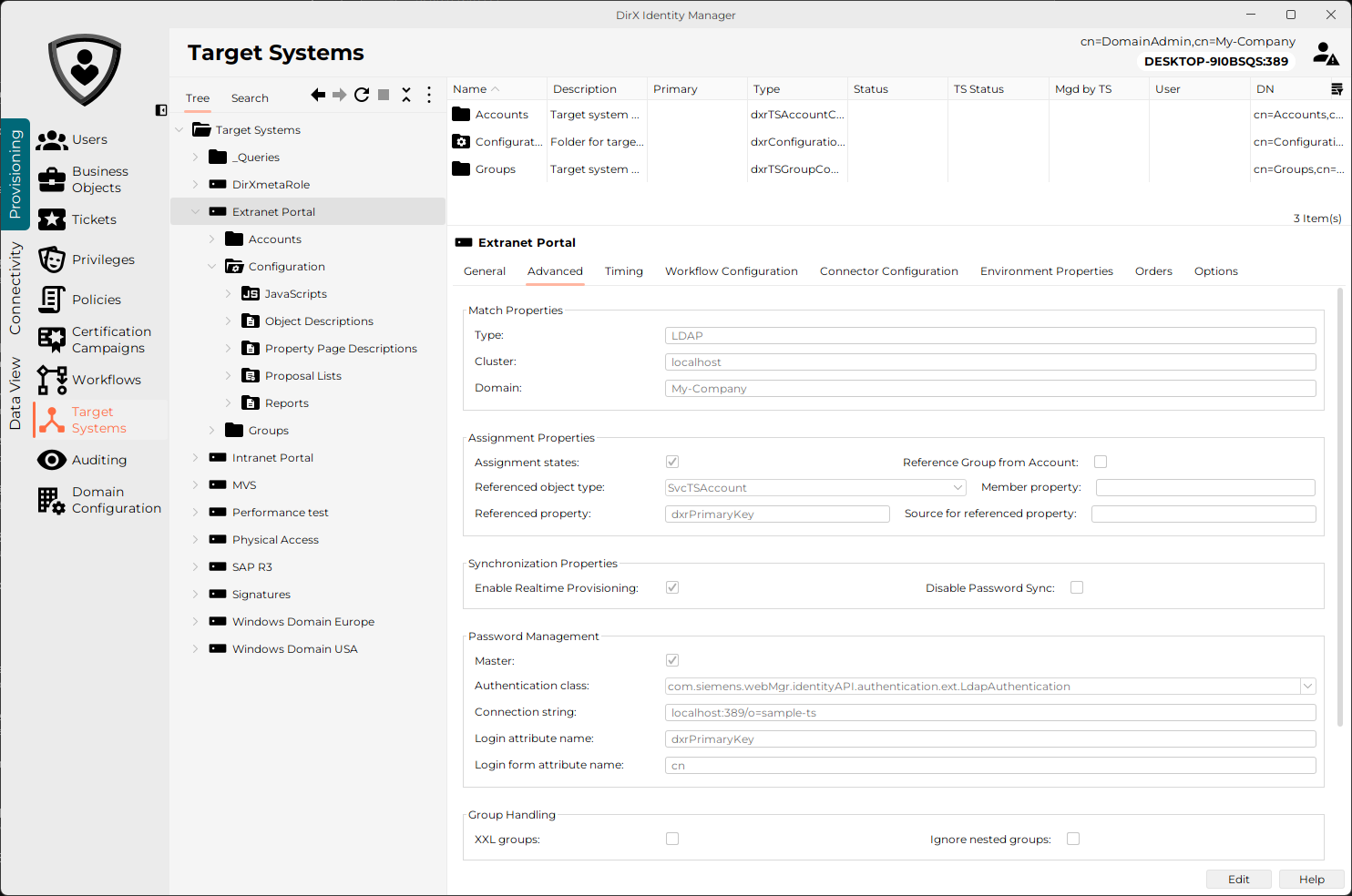The width and height of the screenshot is (1352, 896).
Task: Expand the SAP R3 tree node
Action: pos(195,566)
